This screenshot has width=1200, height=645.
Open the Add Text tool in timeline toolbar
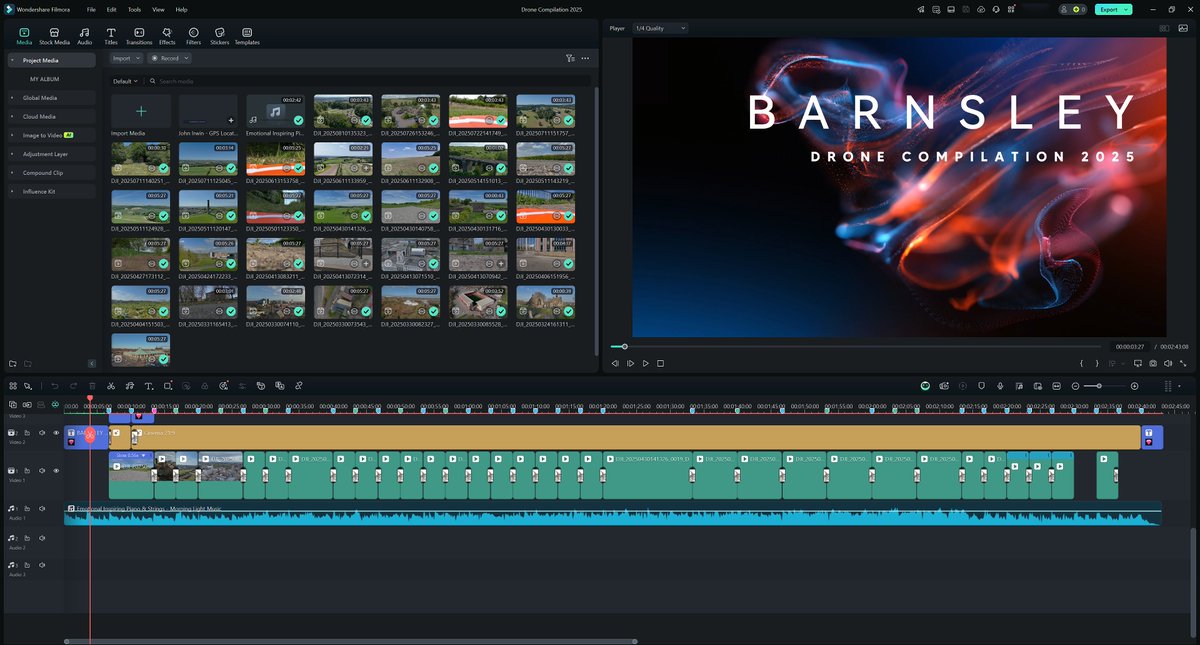click(149, 386)
